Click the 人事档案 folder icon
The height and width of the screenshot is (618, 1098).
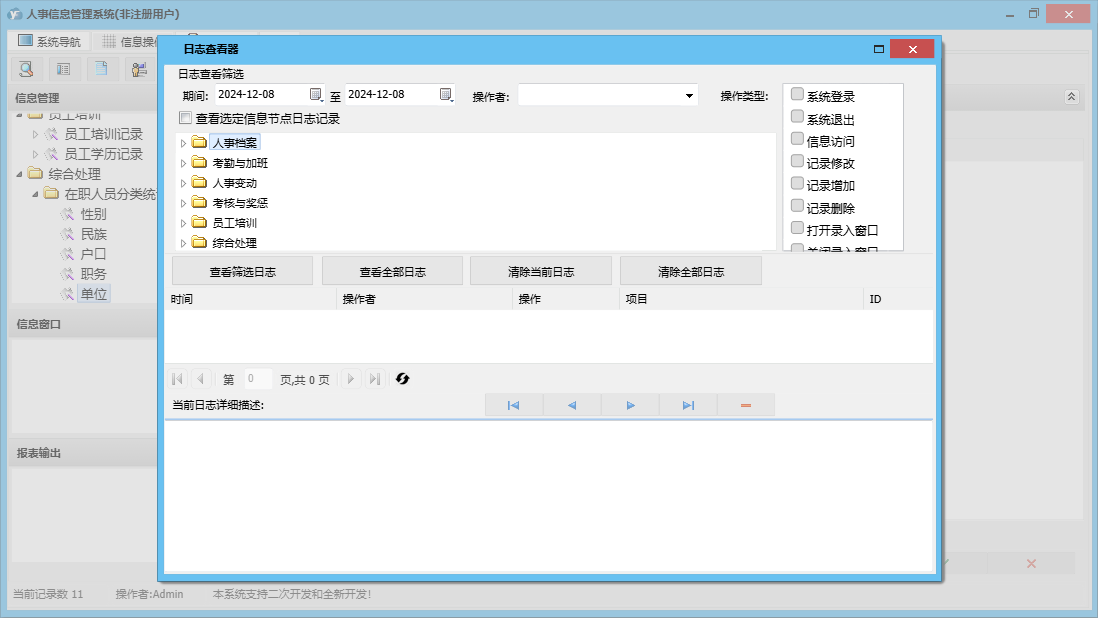[200, 143]
